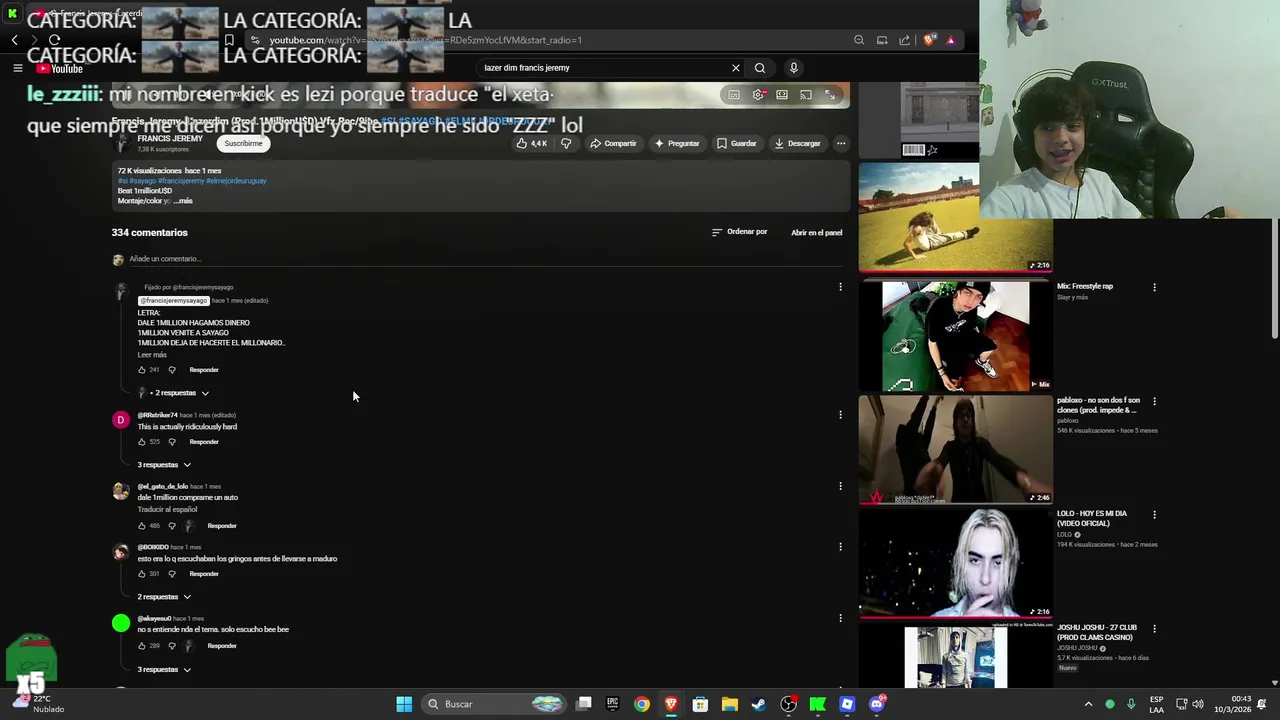Image resolution: width=1280 pixels, height=720 pixels.
Task: Open video player settings gear
Action: point(758,95)
